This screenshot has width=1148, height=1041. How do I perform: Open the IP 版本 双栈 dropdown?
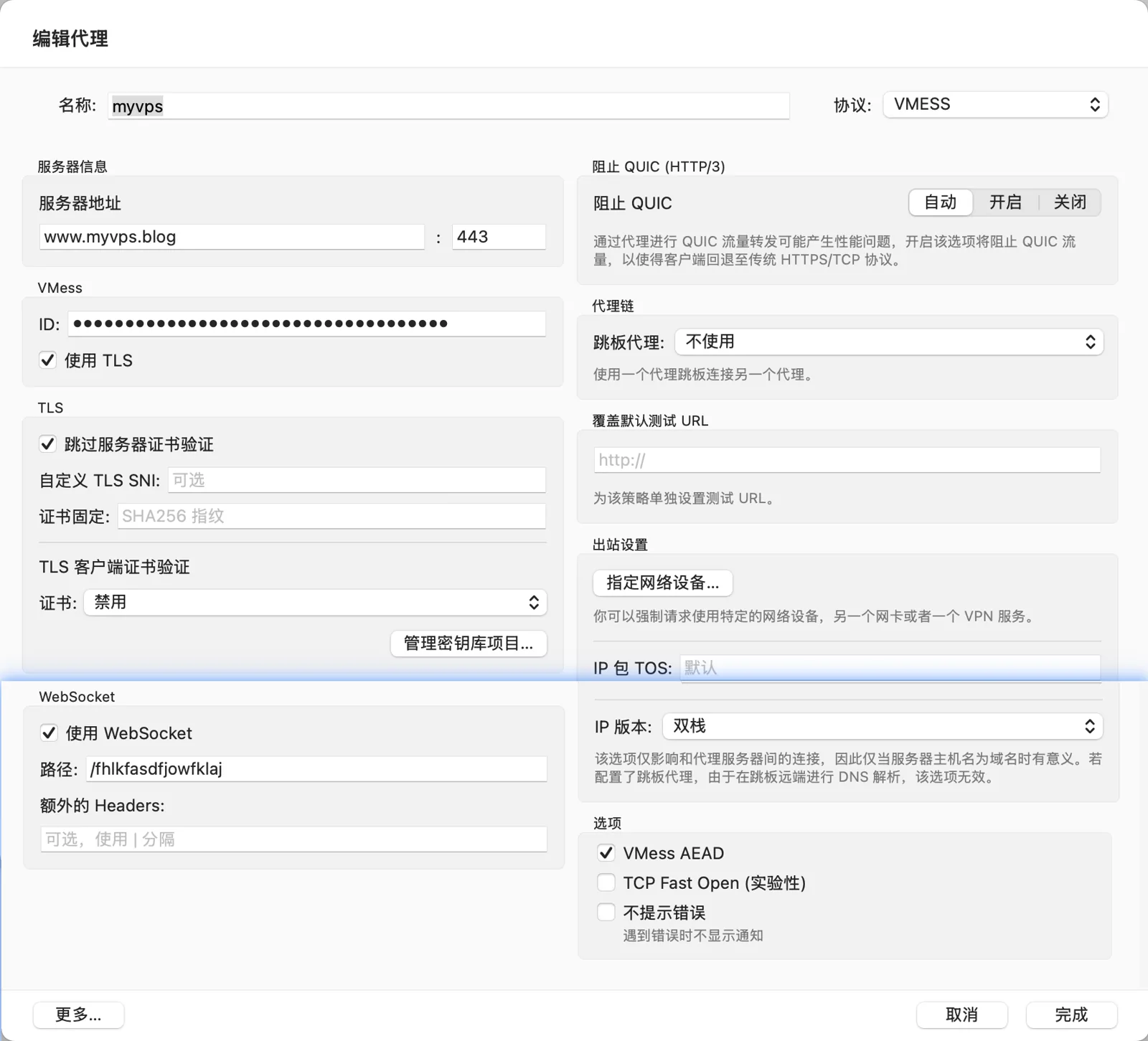[x=882, y=727]
